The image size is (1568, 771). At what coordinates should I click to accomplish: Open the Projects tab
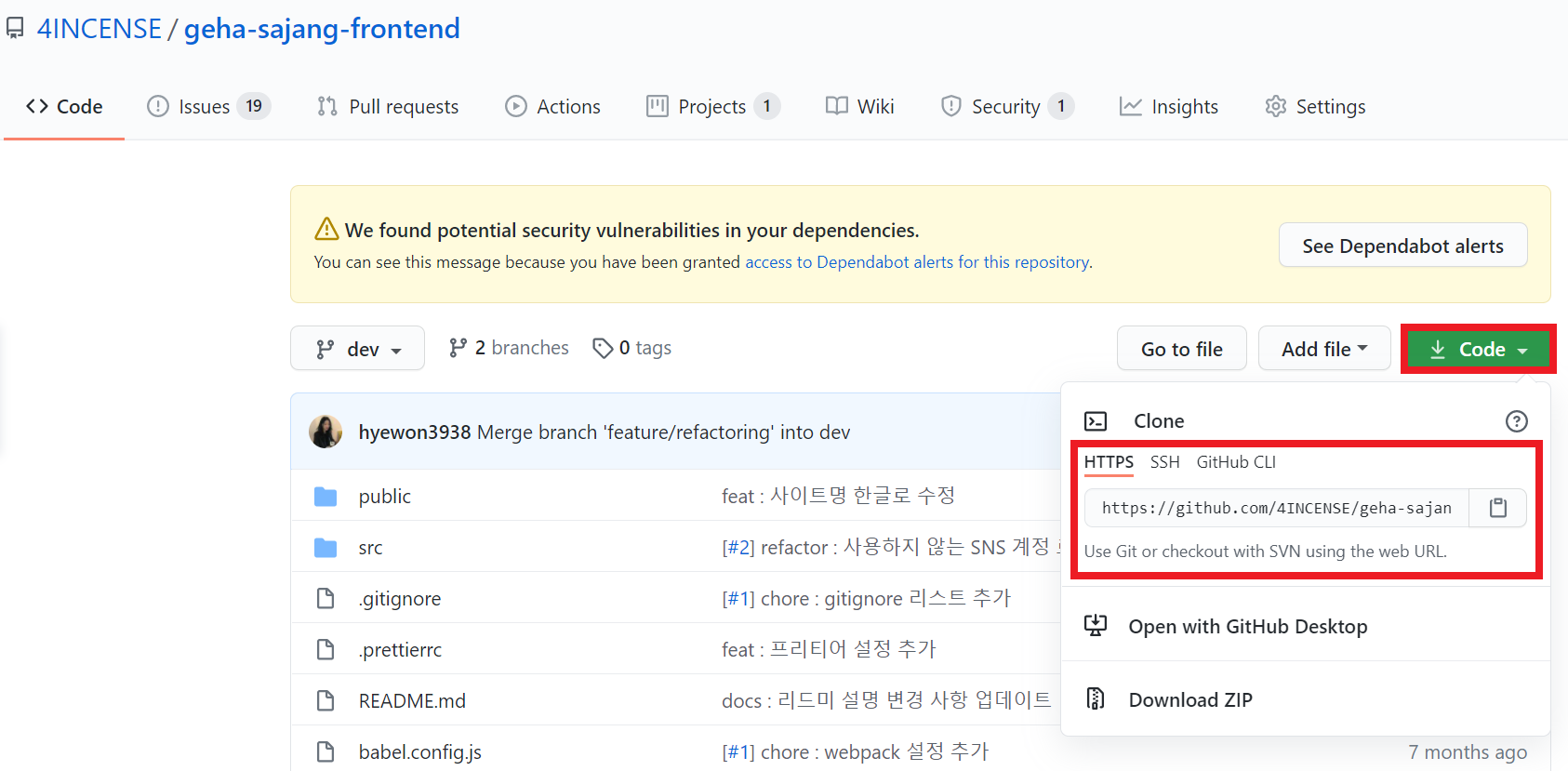tap(712, 107)
